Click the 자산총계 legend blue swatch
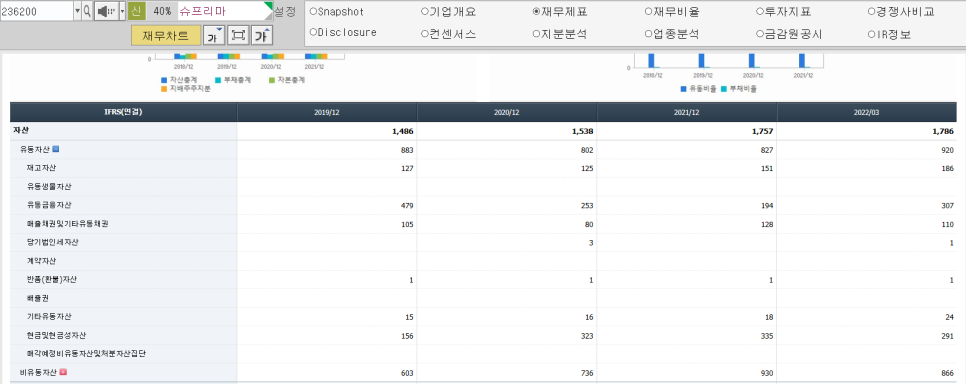966x384 pixels. click(x=164, y=80)
